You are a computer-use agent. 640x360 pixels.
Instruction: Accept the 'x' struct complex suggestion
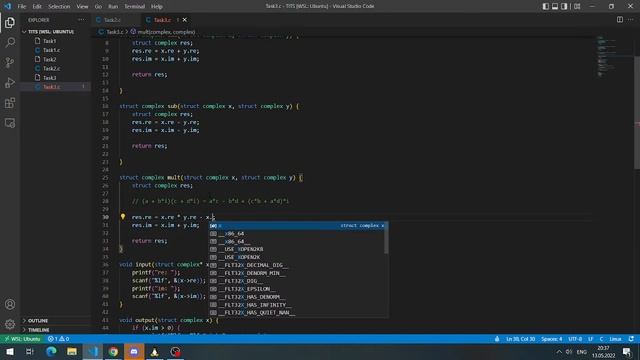297,226
